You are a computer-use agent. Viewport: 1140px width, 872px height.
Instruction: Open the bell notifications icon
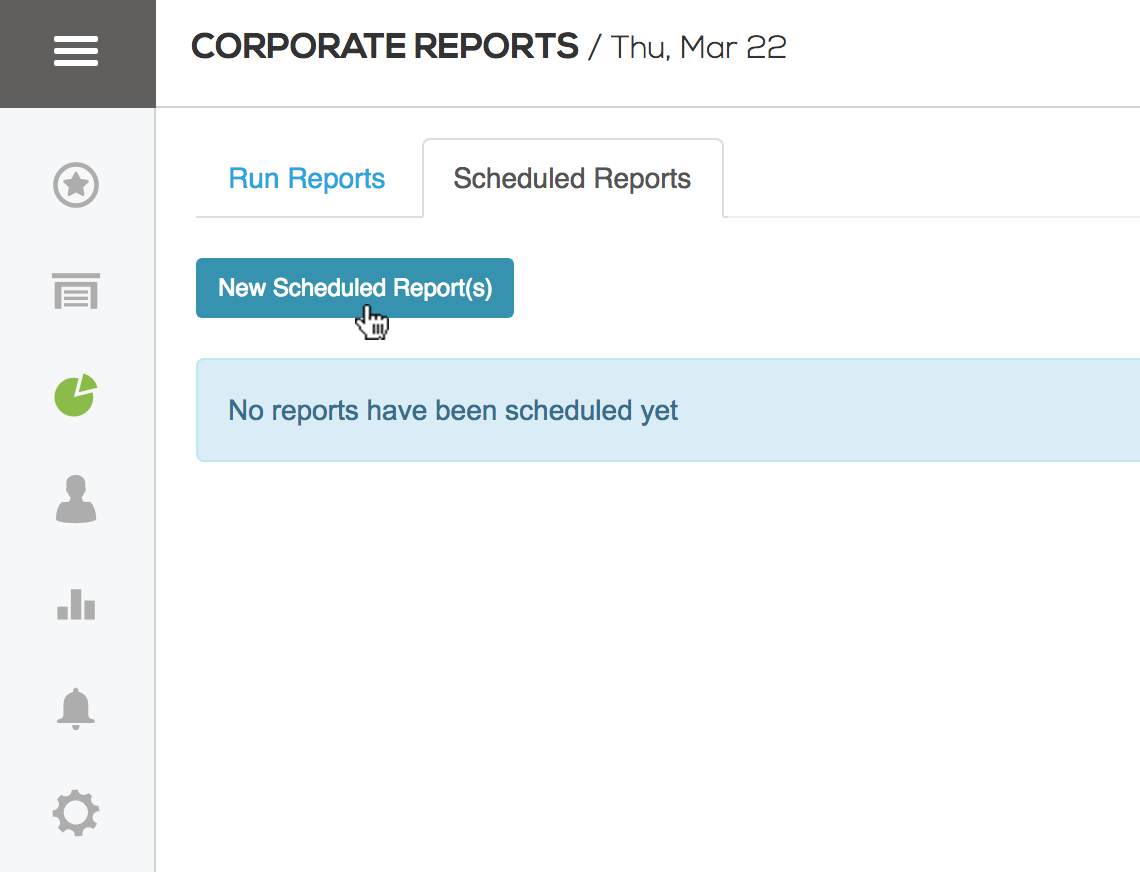coord(76,708)
